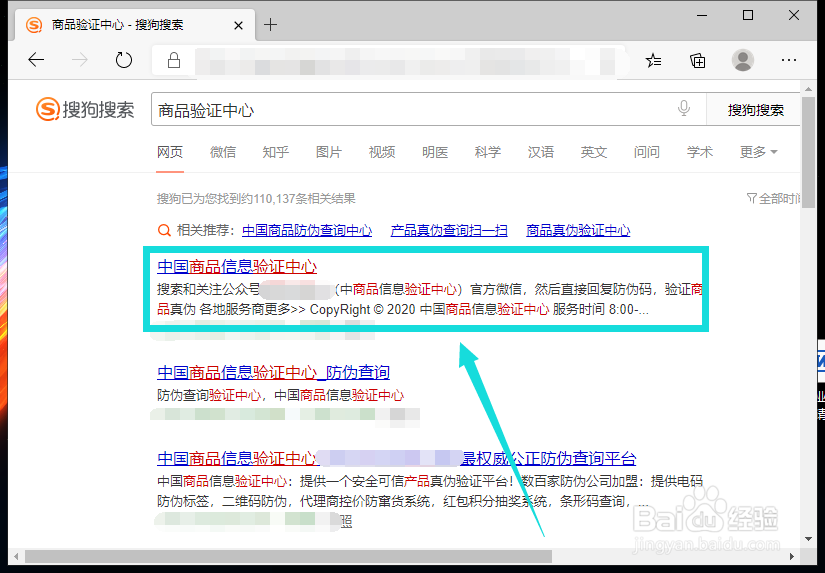Minimize the browser window

click(701, 16)
